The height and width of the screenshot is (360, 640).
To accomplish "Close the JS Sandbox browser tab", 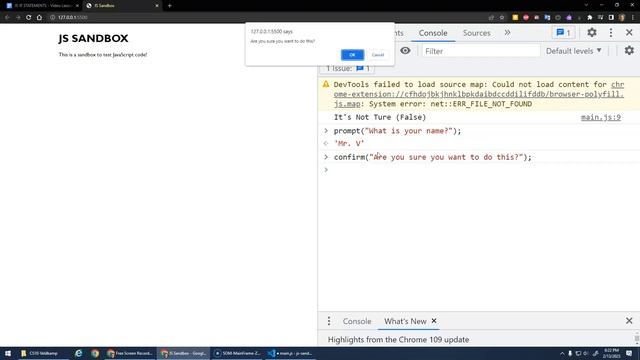I will coord(157,6).
